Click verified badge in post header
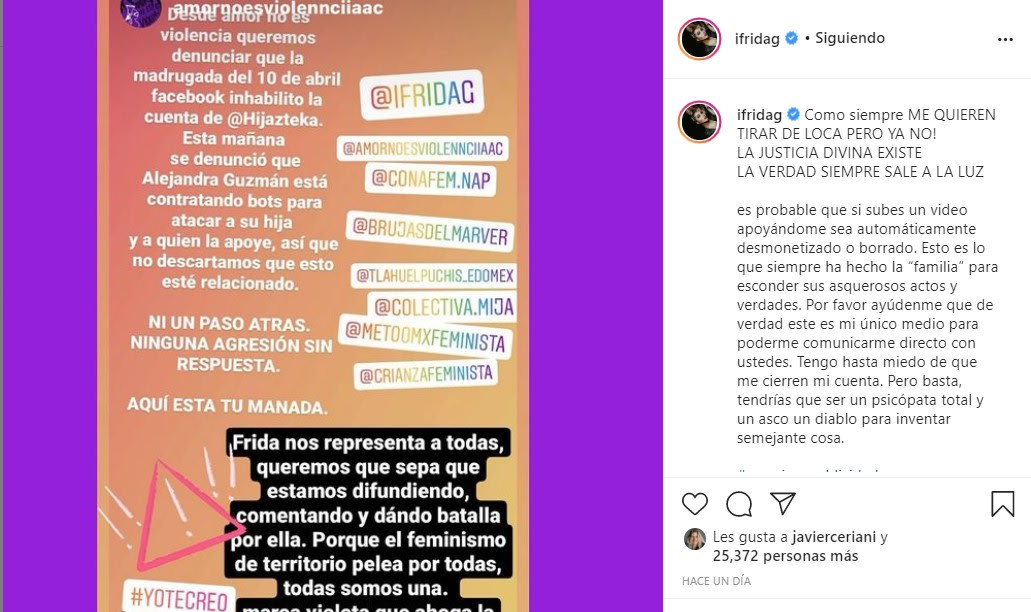 [792, 39]
